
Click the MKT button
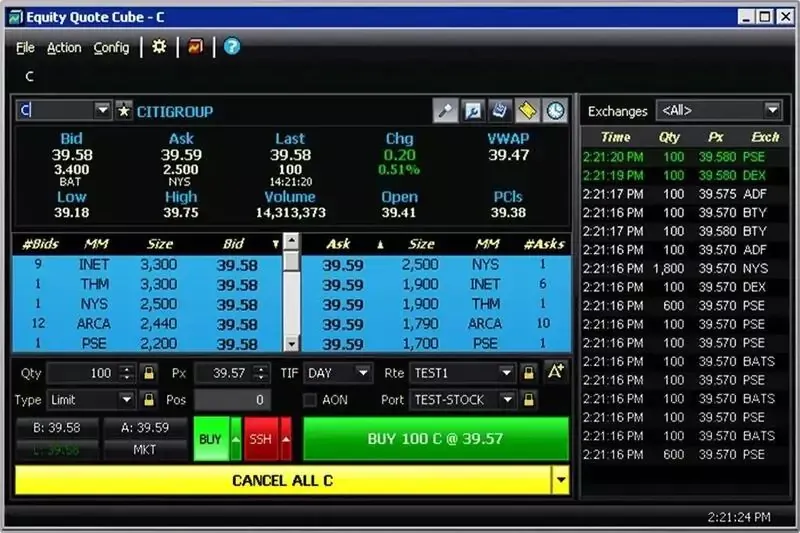click(x=145, y=450)
